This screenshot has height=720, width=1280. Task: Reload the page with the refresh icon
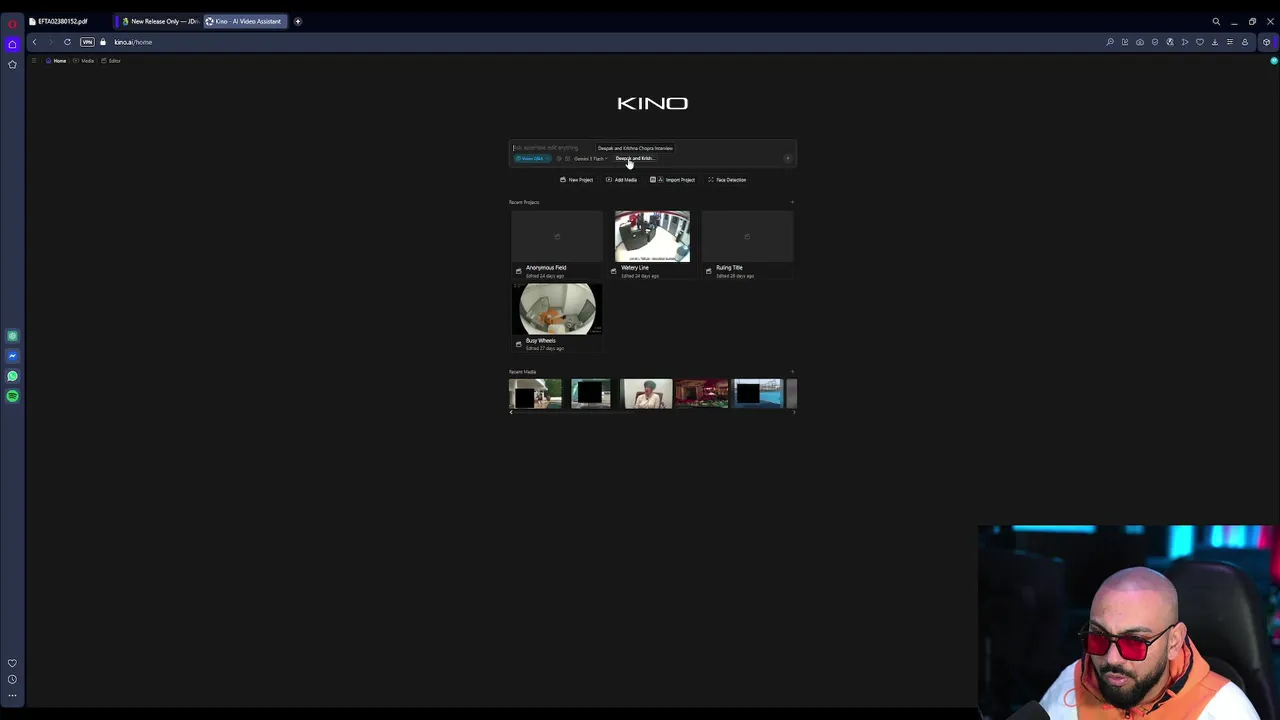point(67,42)
